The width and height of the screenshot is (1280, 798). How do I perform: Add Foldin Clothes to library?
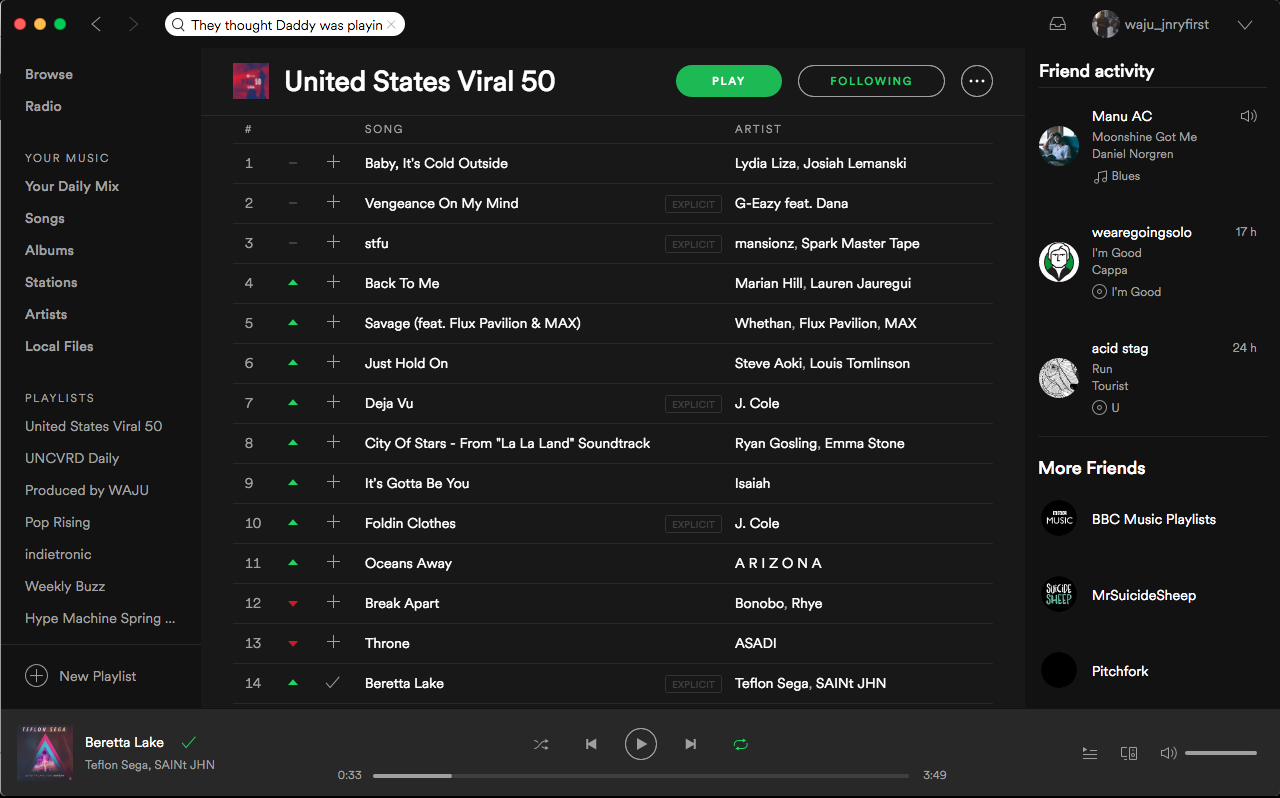(333, 523)
